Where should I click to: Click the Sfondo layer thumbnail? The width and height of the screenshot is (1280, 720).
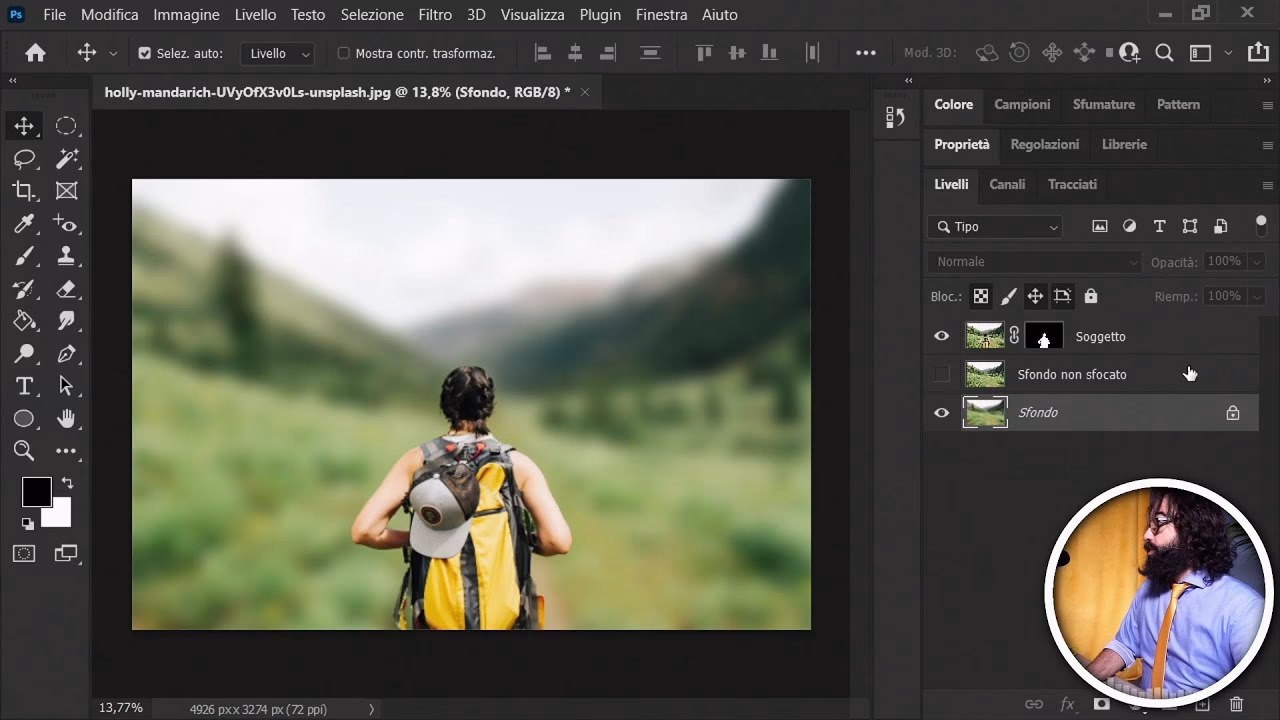985,412
